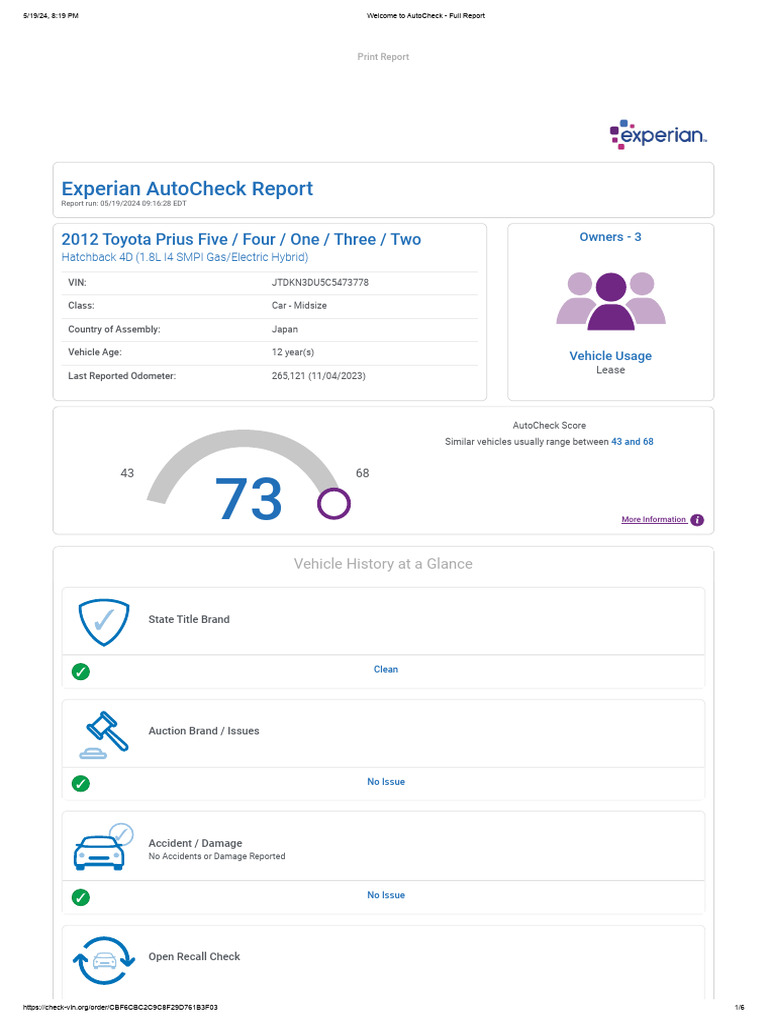The image size is (768, 1024).
Task: Click No Issue under Accident / Damage
Action: 386,895
